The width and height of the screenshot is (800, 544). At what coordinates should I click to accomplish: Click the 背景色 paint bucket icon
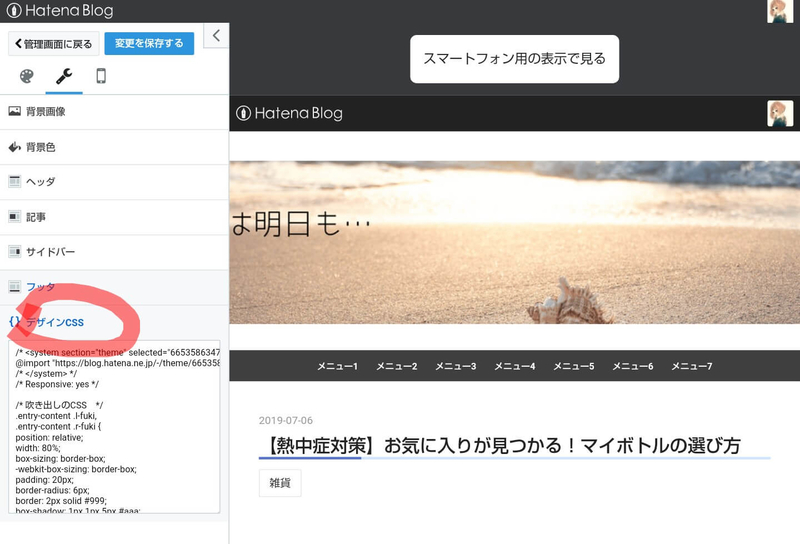tap(14, 147)
